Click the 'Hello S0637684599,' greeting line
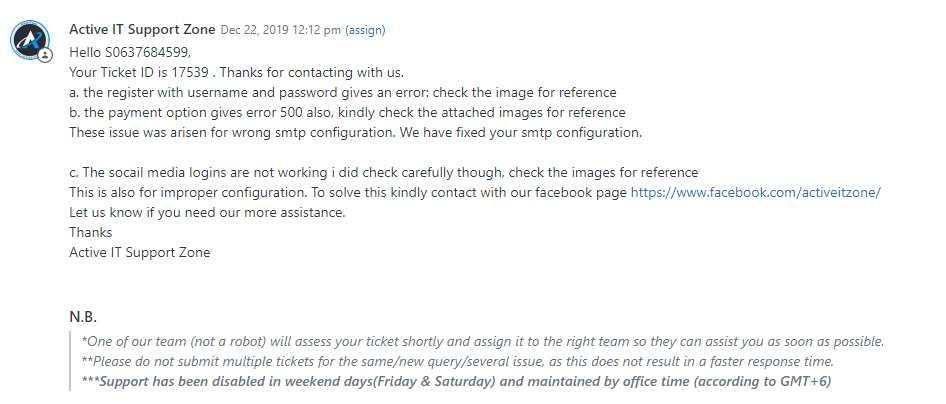 pyautogui.click(x=129, y=52)
